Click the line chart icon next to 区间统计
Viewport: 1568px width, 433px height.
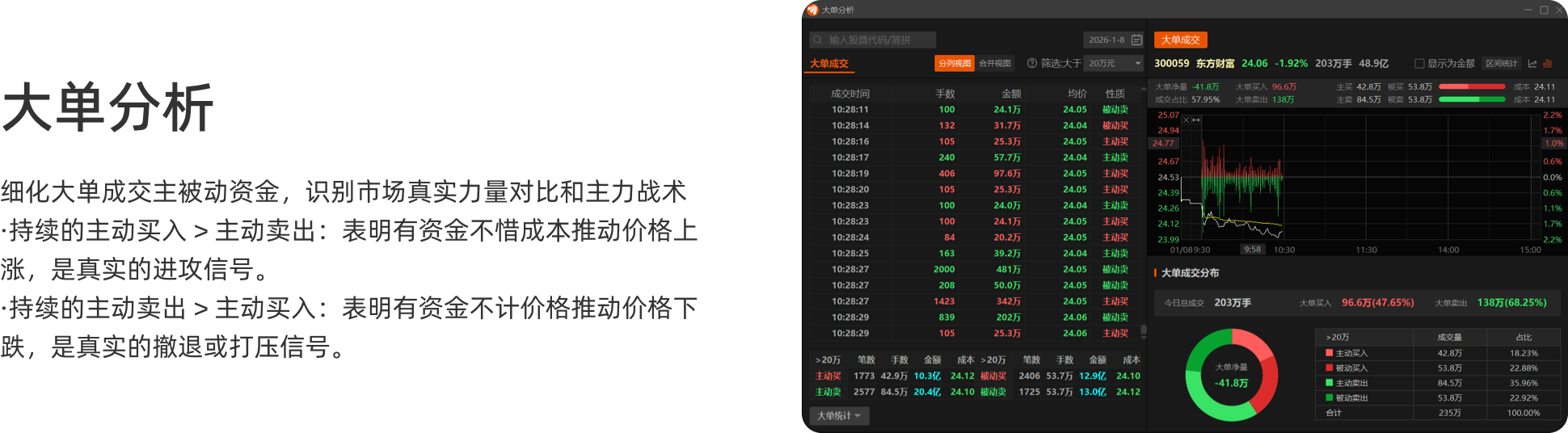pos(1532,63)
